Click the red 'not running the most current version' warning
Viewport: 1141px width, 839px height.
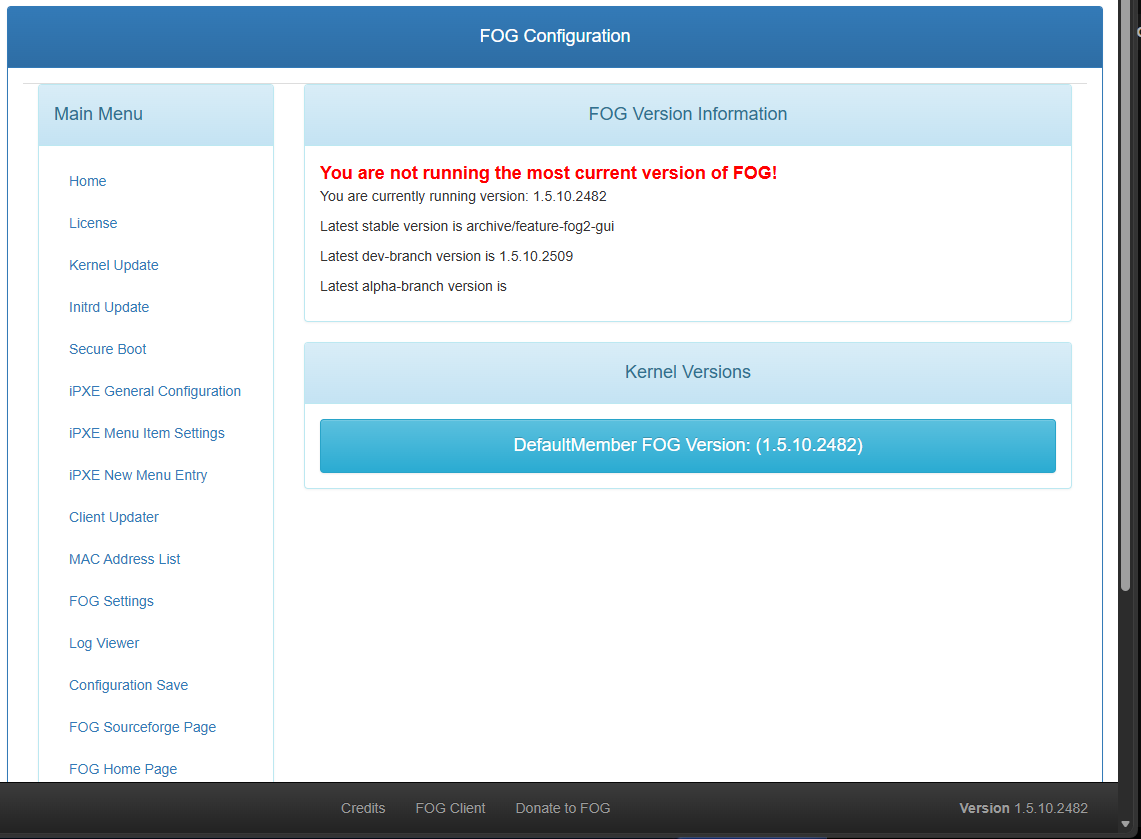click(549, 173)
